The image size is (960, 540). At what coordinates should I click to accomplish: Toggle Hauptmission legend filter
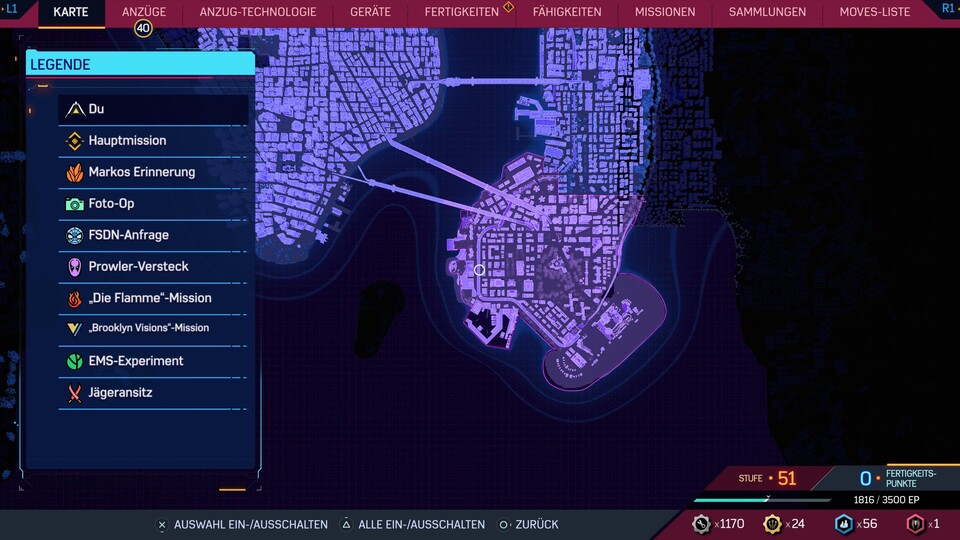tap(153, 141)
